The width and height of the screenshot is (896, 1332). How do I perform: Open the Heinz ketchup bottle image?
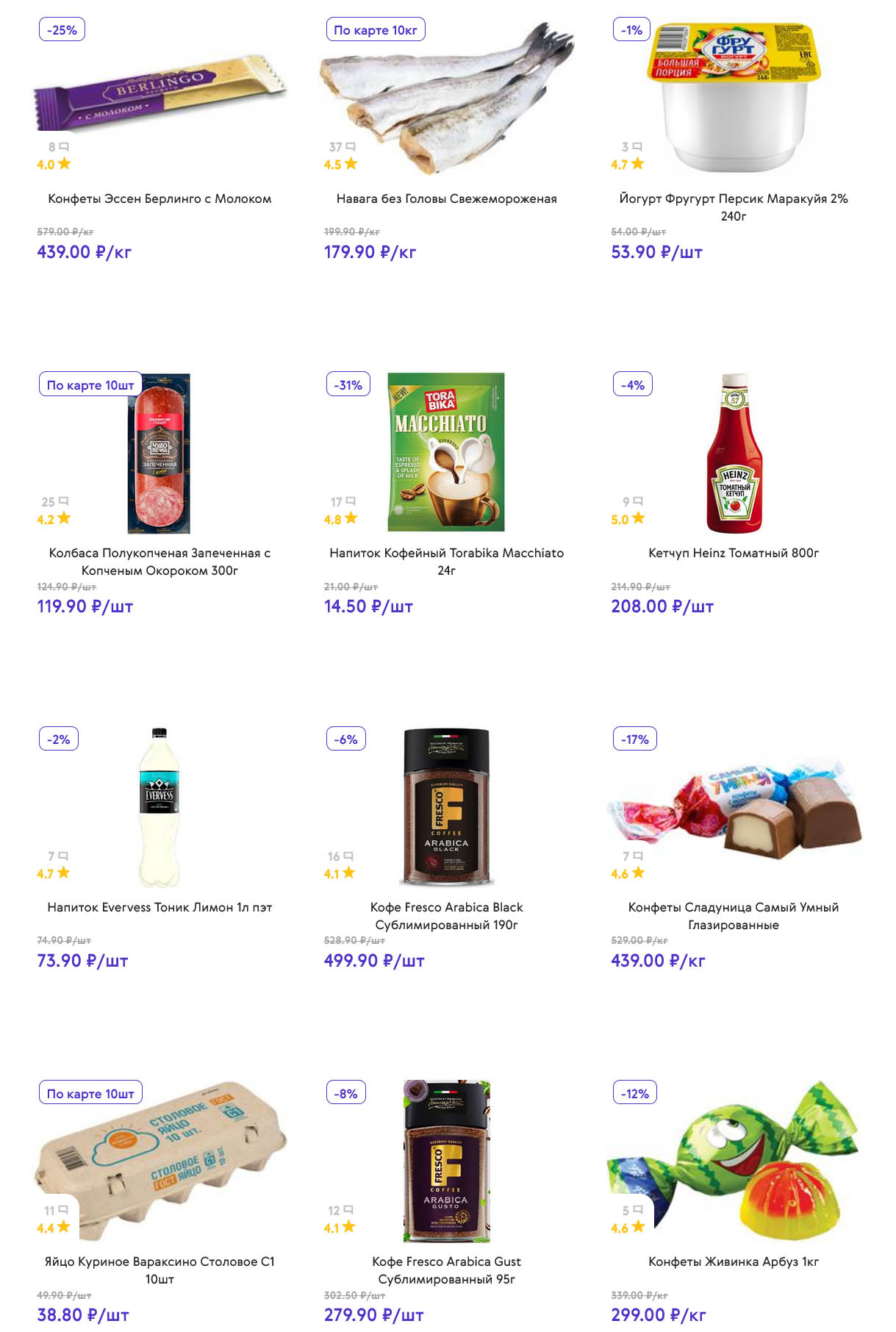(x=734, y=453)
